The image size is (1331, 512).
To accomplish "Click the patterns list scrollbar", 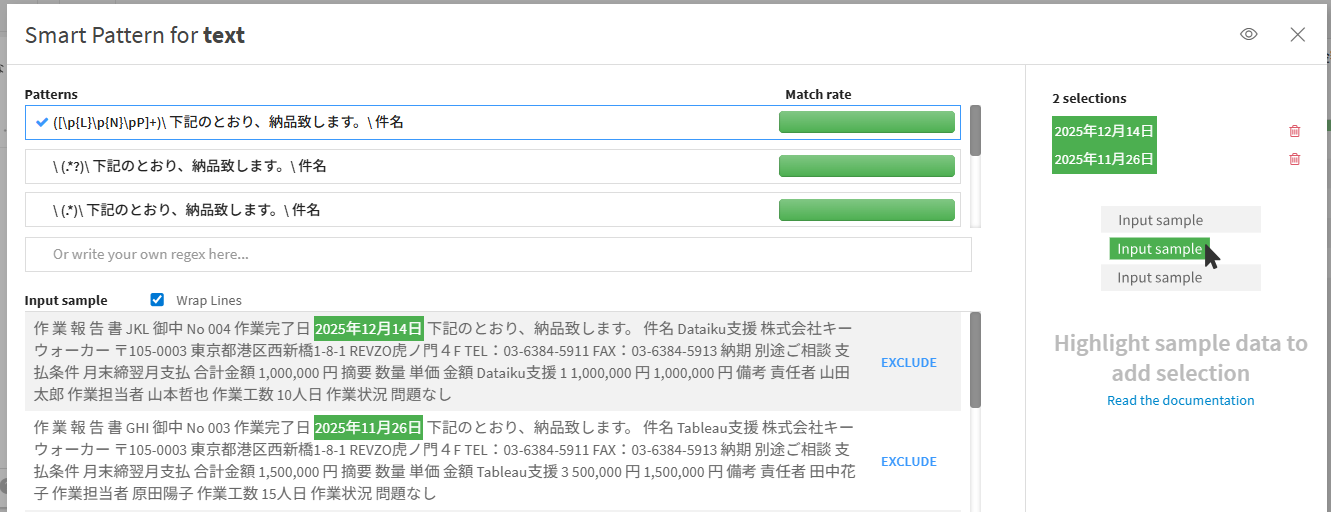I will (975, 131).
